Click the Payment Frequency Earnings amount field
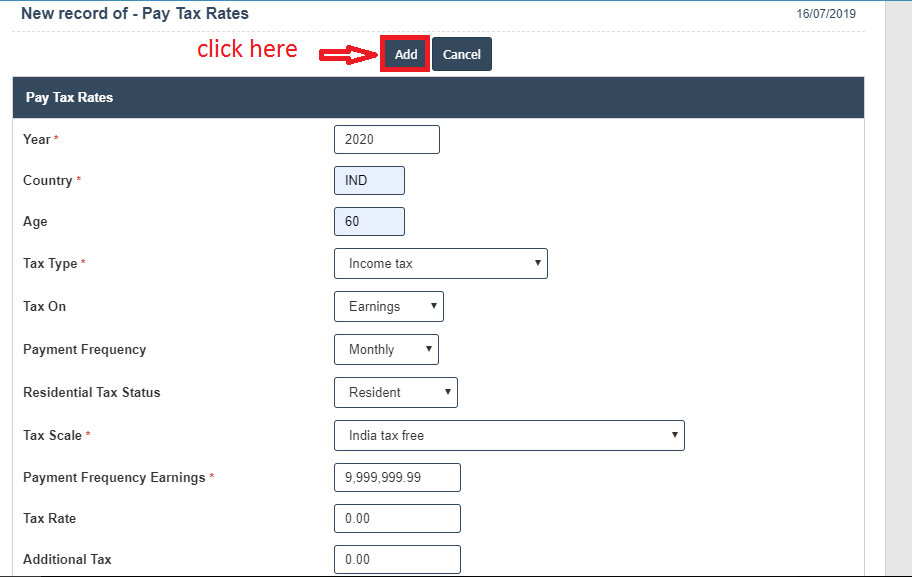 (397, 478)
